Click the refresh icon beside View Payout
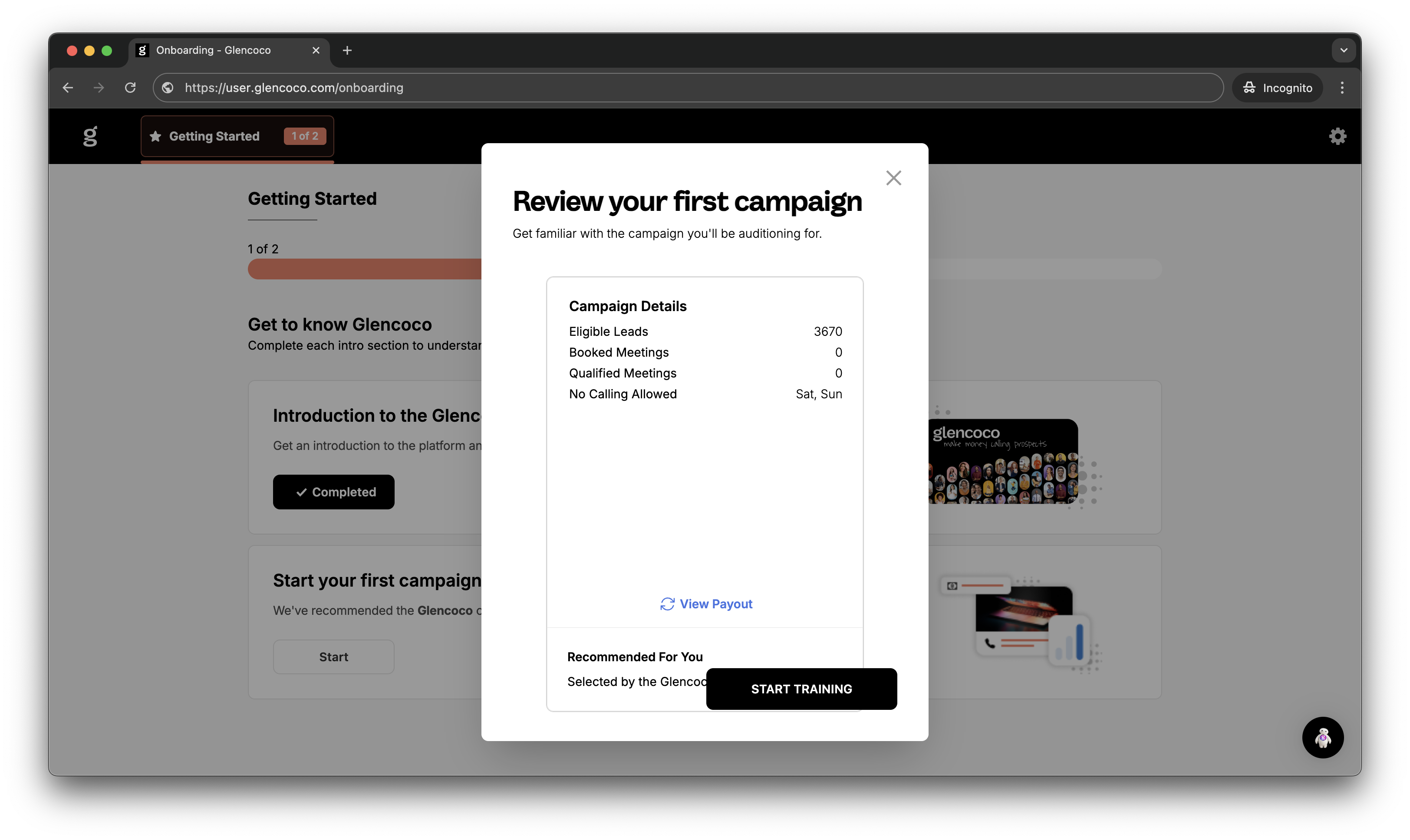This screenshot has height=840, width=1410. (x=667, y=604)
